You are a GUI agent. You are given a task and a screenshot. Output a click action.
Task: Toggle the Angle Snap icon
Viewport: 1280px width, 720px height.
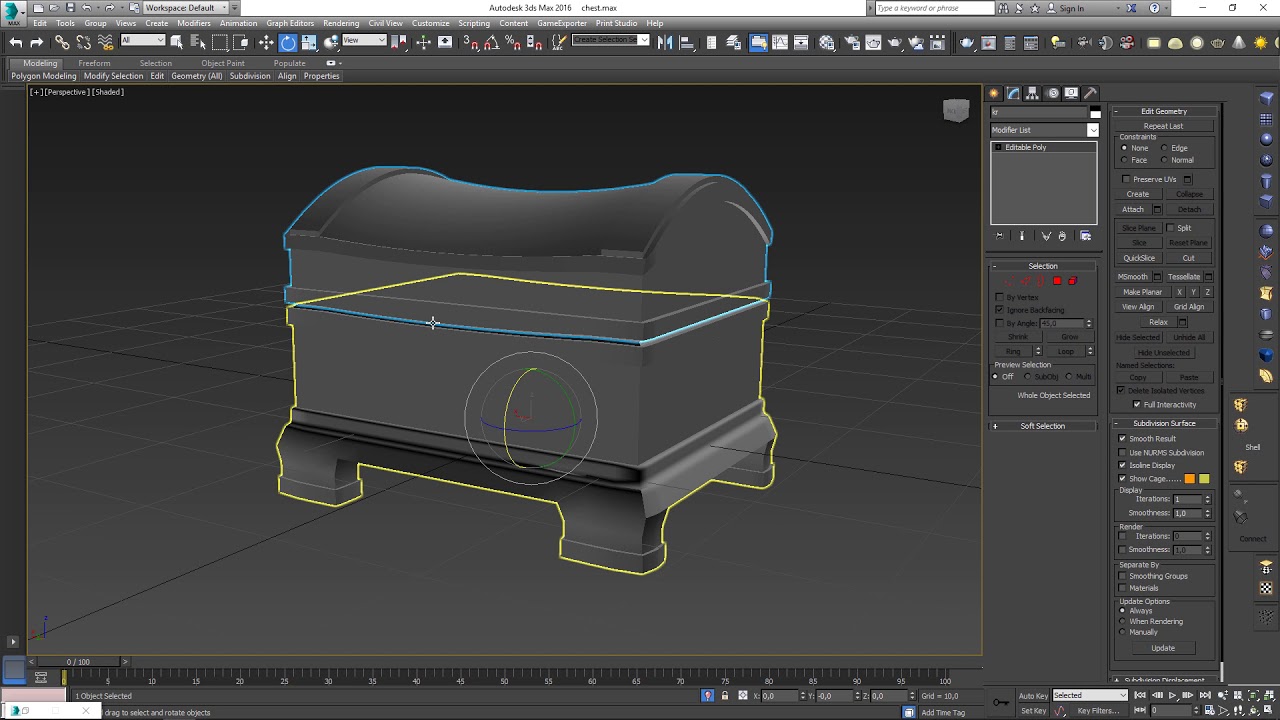coord(491,42)
